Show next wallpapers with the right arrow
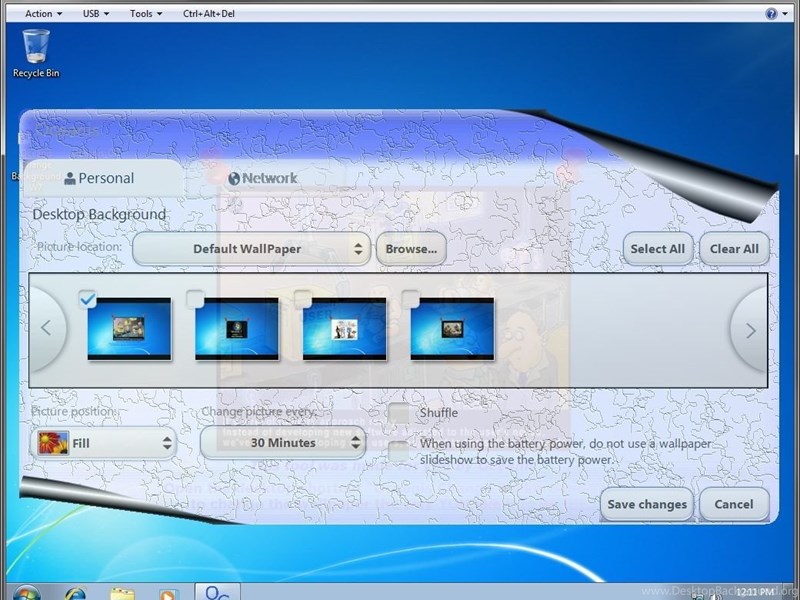 (x=750, y=330)
